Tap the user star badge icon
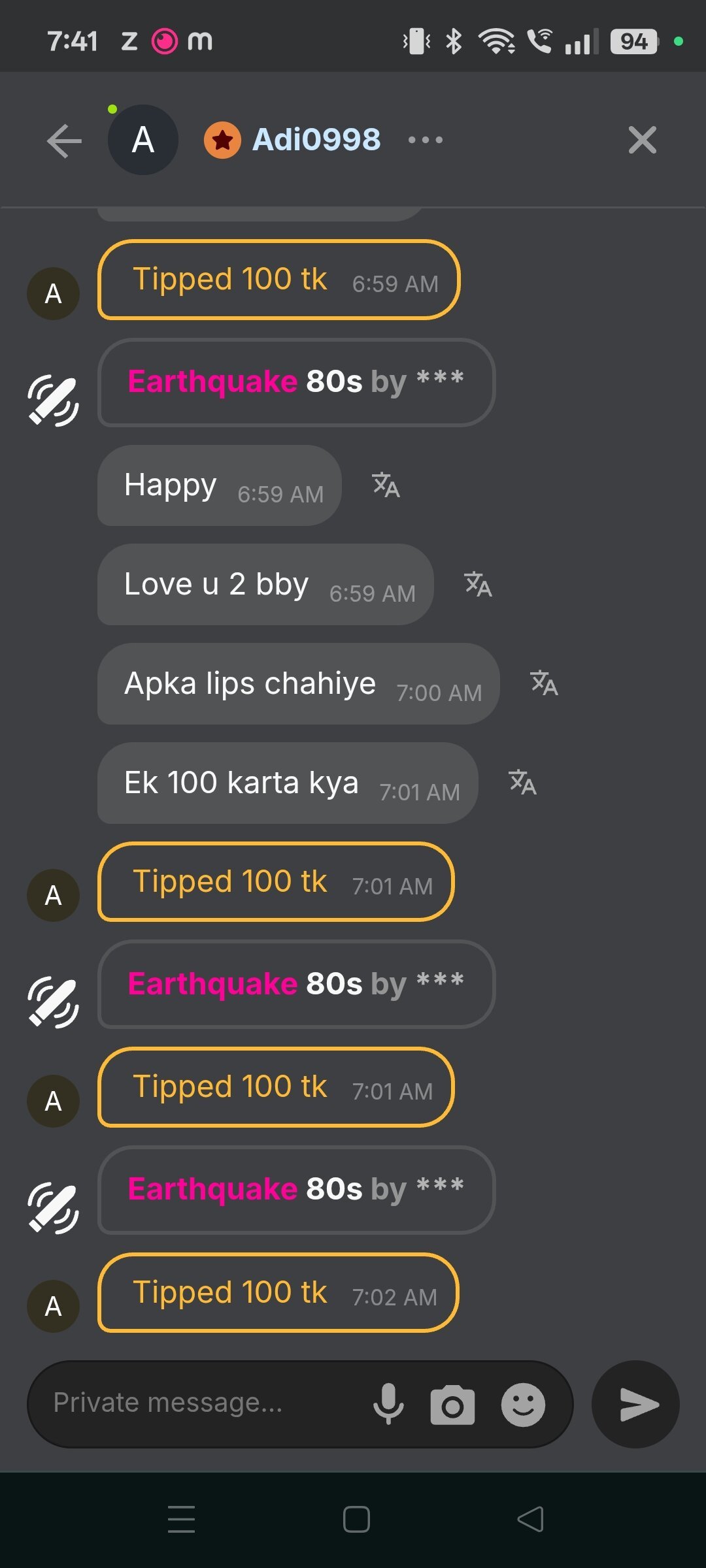 (222, 140)
